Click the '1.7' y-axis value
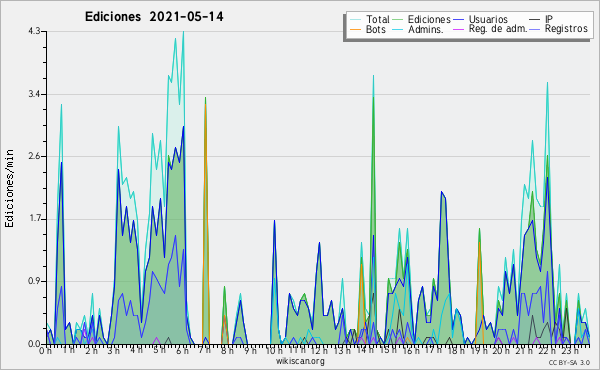 pyautogui.click(x=34, y=219)
